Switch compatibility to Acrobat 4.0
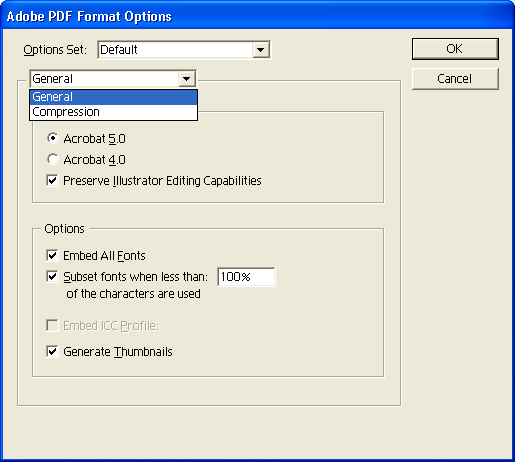 pyautogui.click(x=53, y=159)
